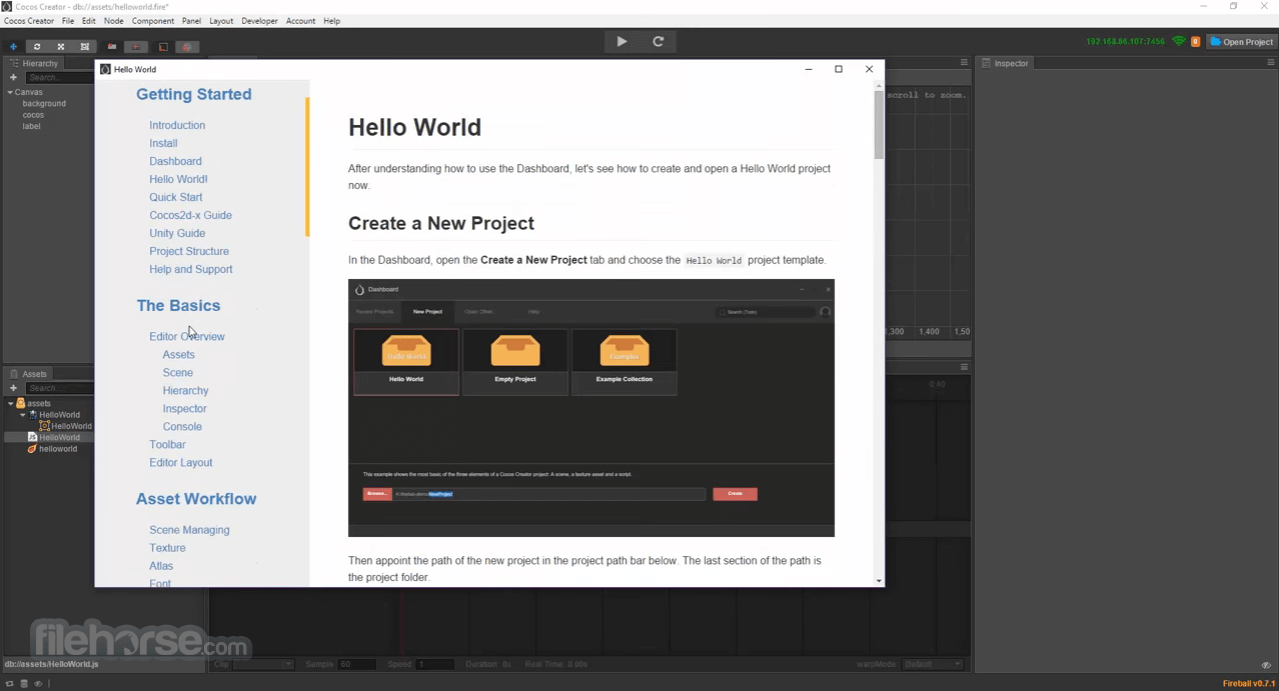Select the HelloWorld JS script asset
Image resolution: width=1279 pixels, height=691 pixels.
point(54,438)
